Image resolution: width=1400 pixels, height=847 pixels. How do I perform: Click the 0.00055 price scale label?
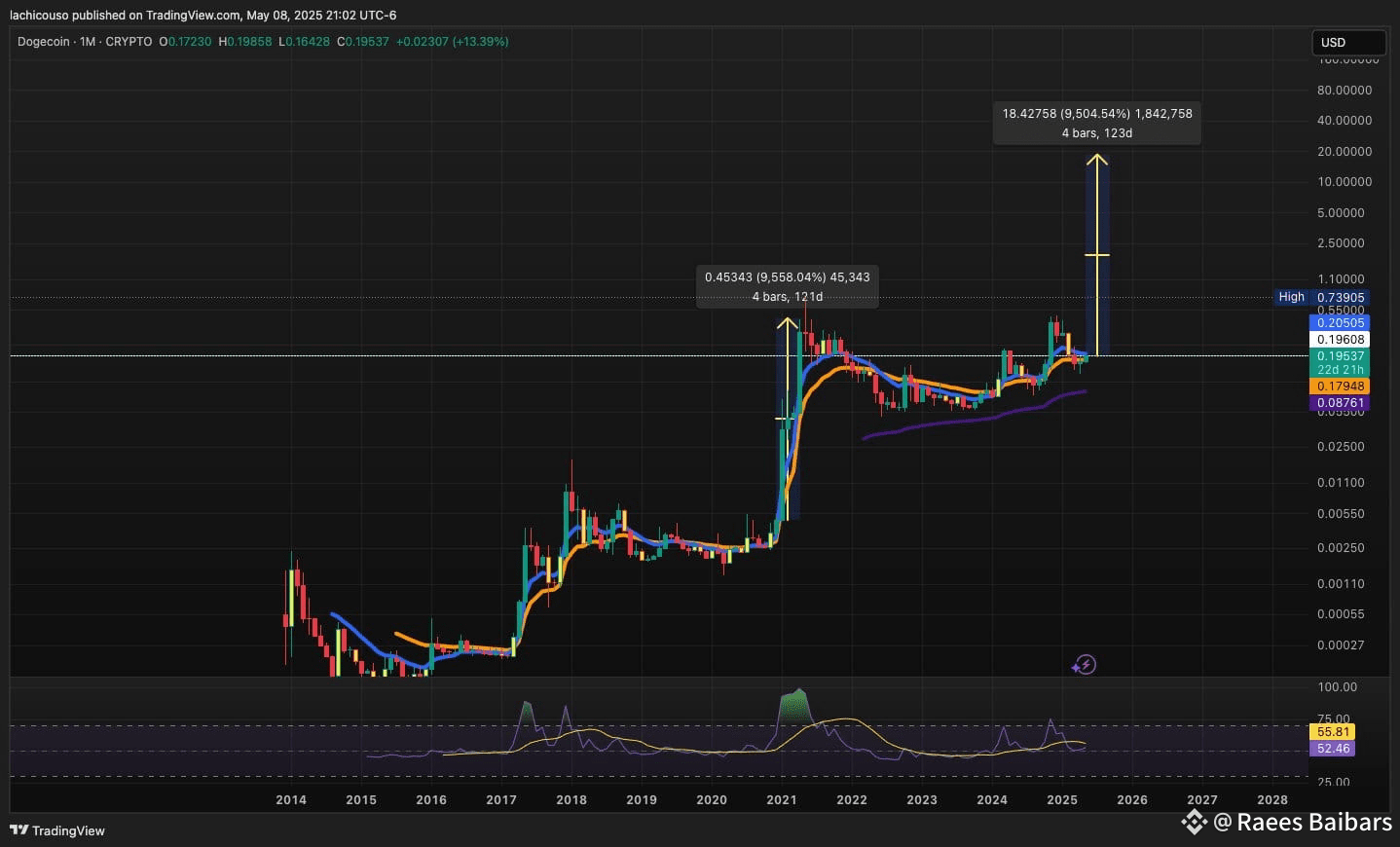pos(1341,614)
